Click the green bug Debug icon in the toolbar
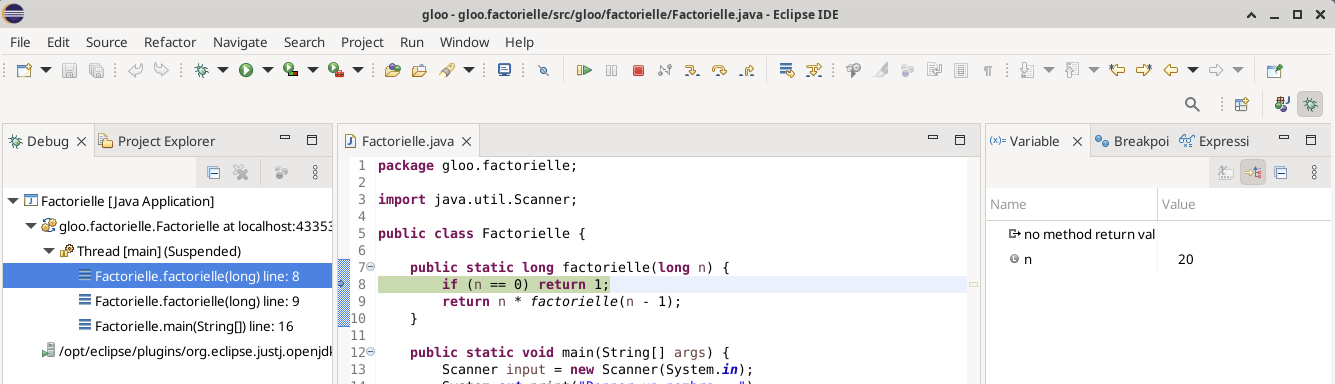Image resolution: width=1335 pixels, height=384 pixels. click(201, 71)
